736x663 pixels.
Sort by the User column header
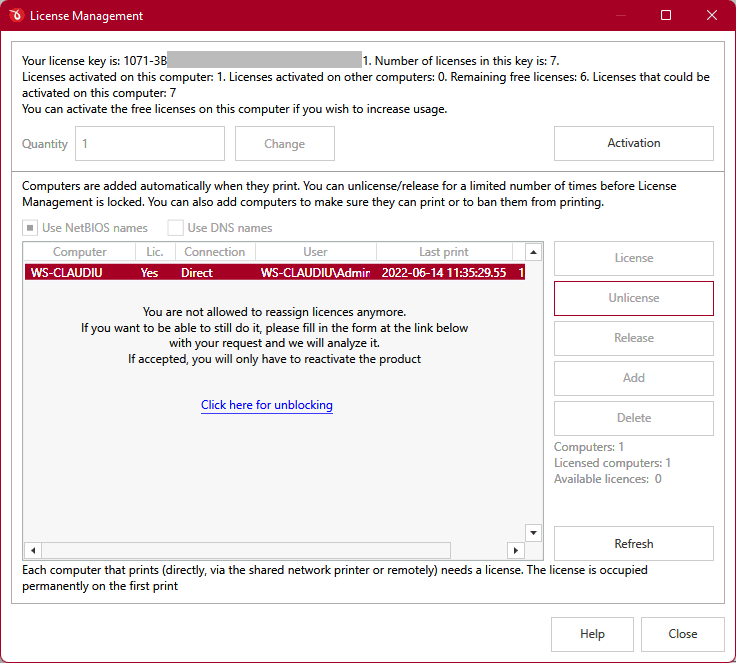coord(315,252)
